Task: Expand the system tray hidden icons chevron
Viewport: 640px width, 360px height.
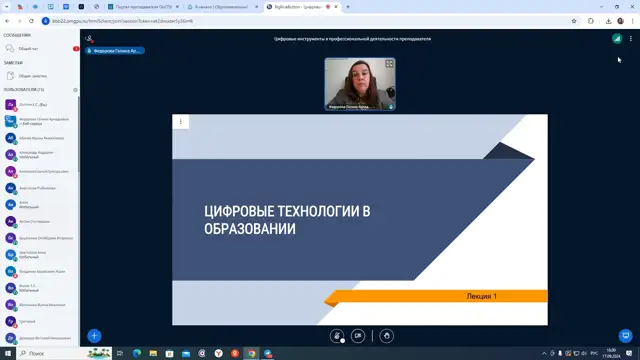Action: pos(544,353)
